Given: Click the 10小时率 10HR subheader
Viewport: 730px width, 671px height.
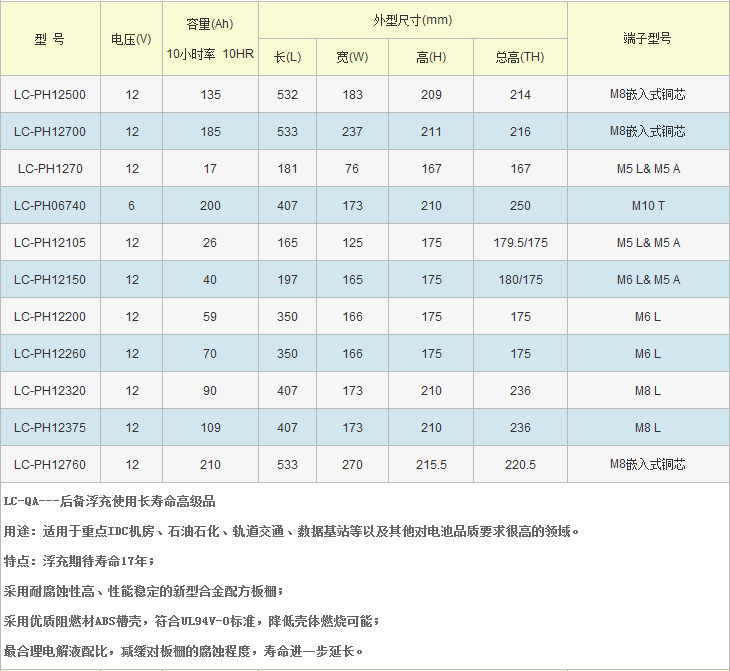Looking at the screenshot, I should 210,54.
